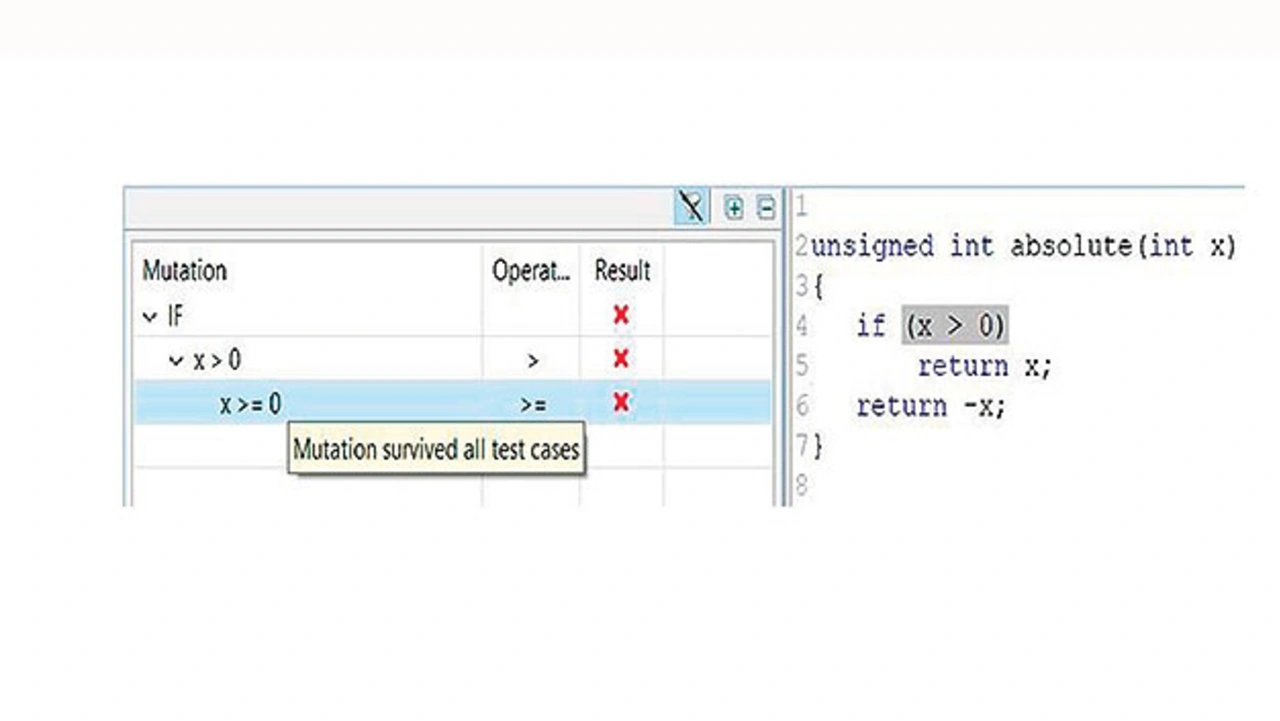Image resolution: width=1280 pixels, height=721 pixels.
Task: Collapse the x > 0 tree node
Action: 177,360
